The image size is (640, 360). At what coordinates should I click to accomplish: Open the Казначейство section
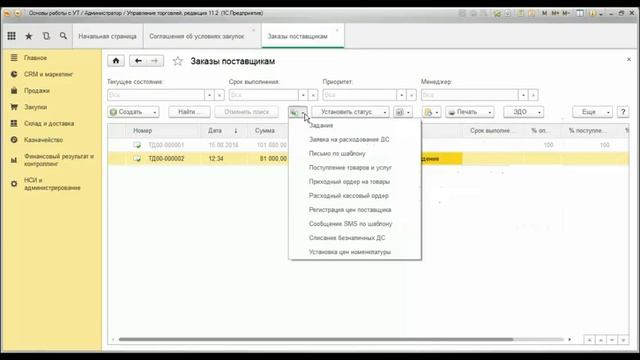pyautogui.click(x=43, y=140)
